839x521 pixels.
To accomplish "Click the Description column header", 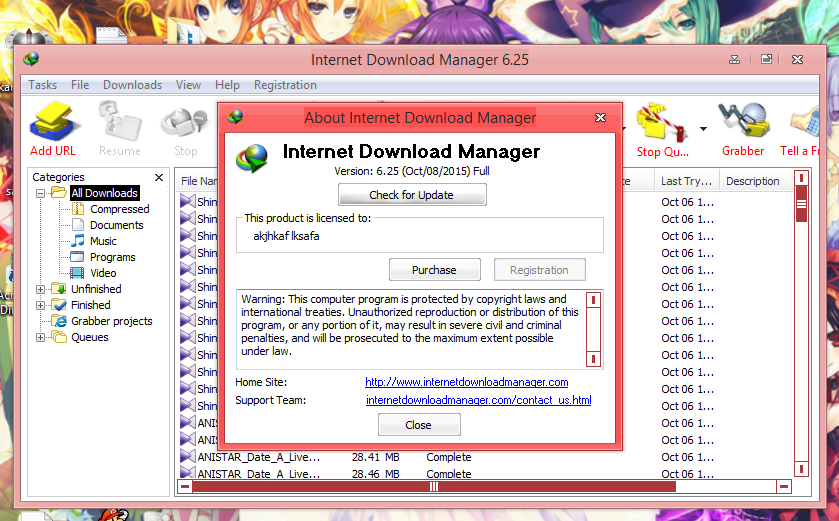I will tap(752, 181).
